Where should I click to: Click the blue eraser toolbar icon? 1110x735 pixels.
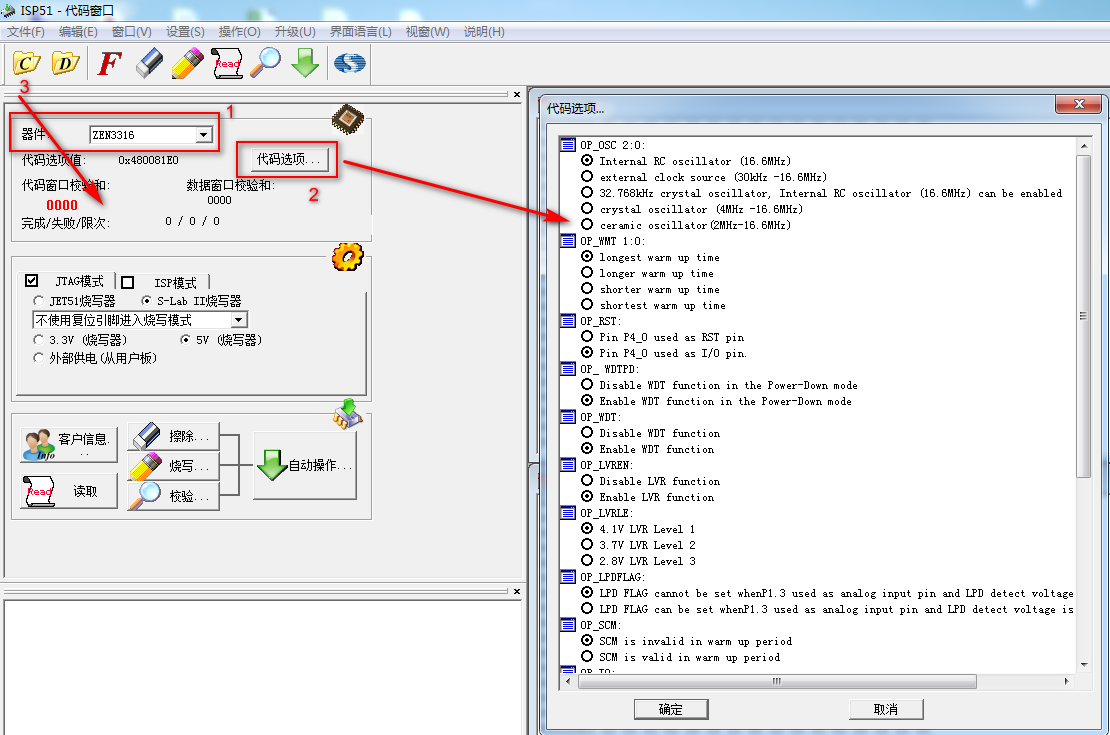pyautogui.click(x=149, y=63)
